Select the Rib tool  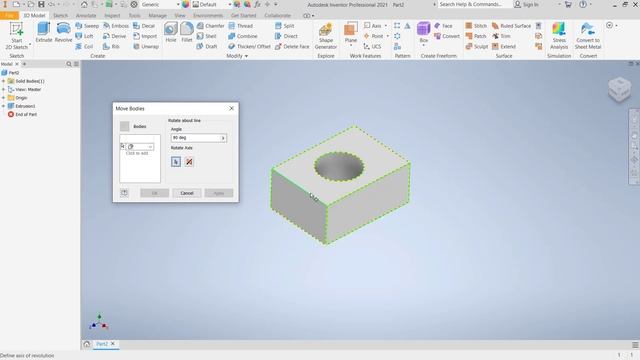coord(111,47)
